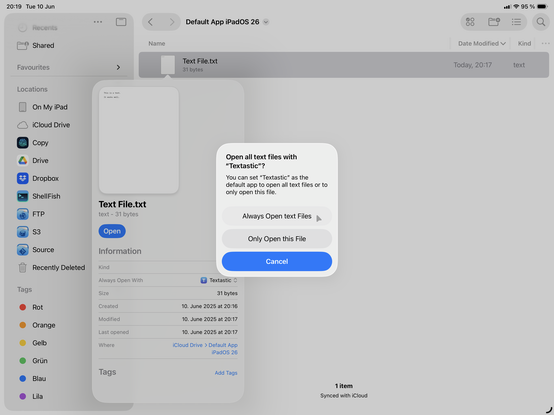The height and width of the screenshot is (415, 554).
Task: Sort by Date Modified column
Action: click(x=482, y=43)
